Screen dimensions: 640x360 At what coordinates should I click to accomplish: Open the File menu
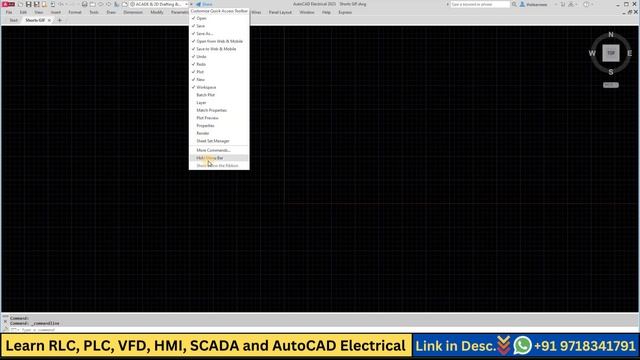pyautogui.click(x=9, y=12)
